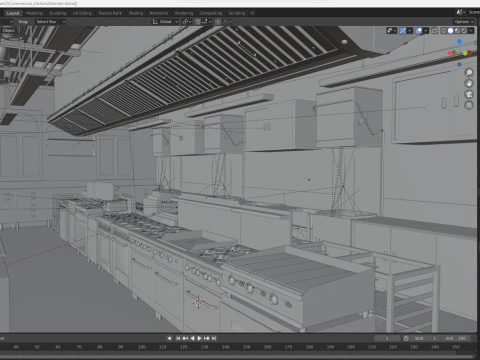
Task: Toggle preview range clock icon
Action: click(406, 338)
